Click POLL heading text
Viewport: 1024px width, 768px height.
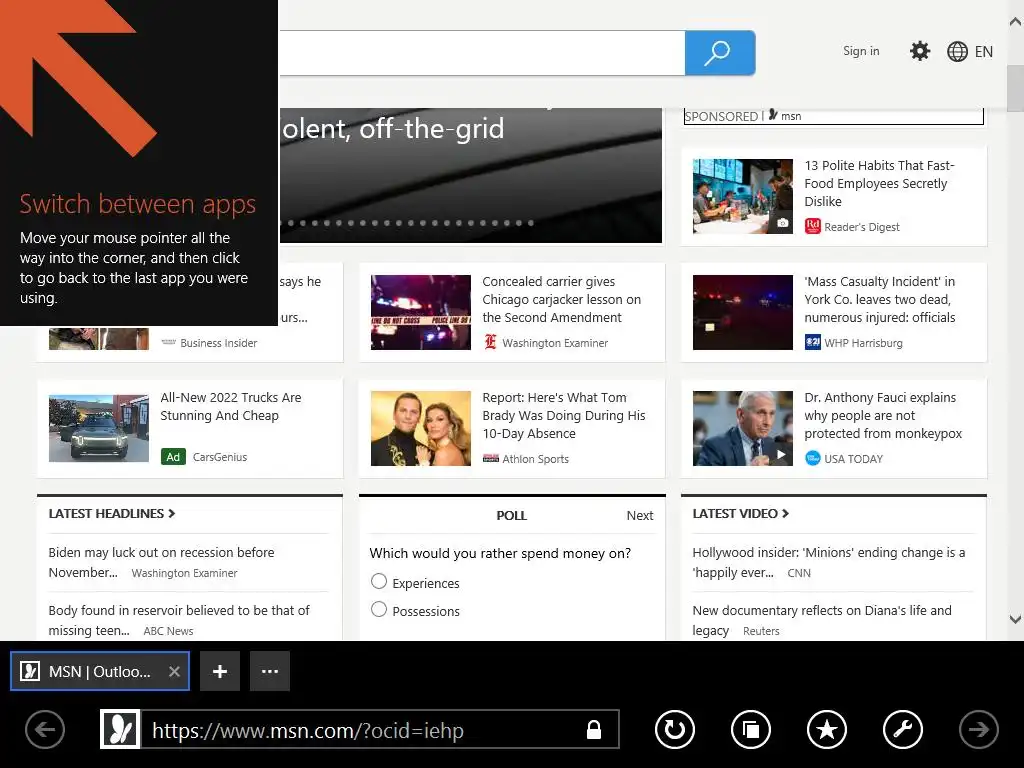tap(511, 515)
